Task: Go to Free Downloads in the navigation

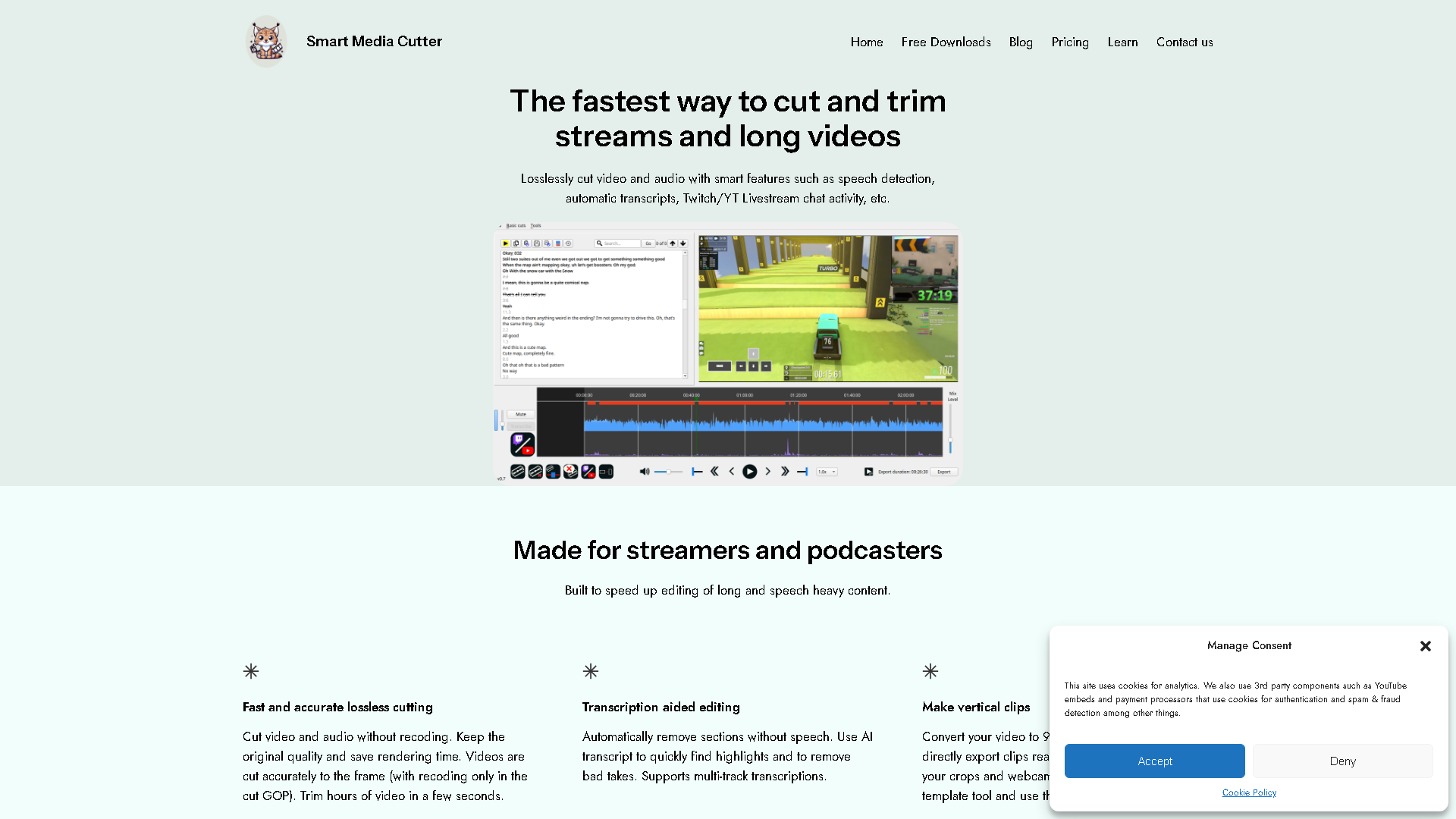Action: pos(946,42)
